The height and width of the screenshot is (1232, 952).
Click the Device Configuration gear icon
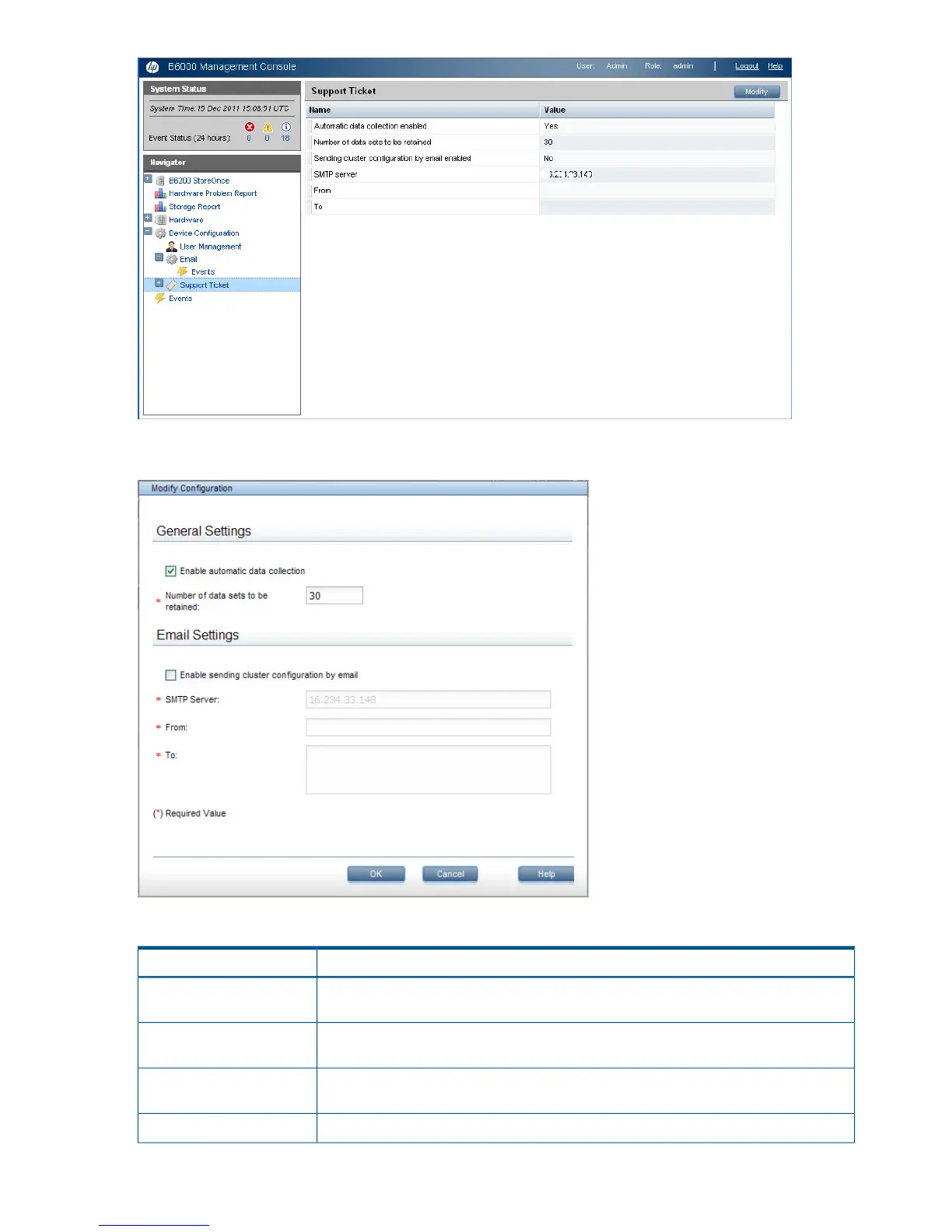pos(161,233)
